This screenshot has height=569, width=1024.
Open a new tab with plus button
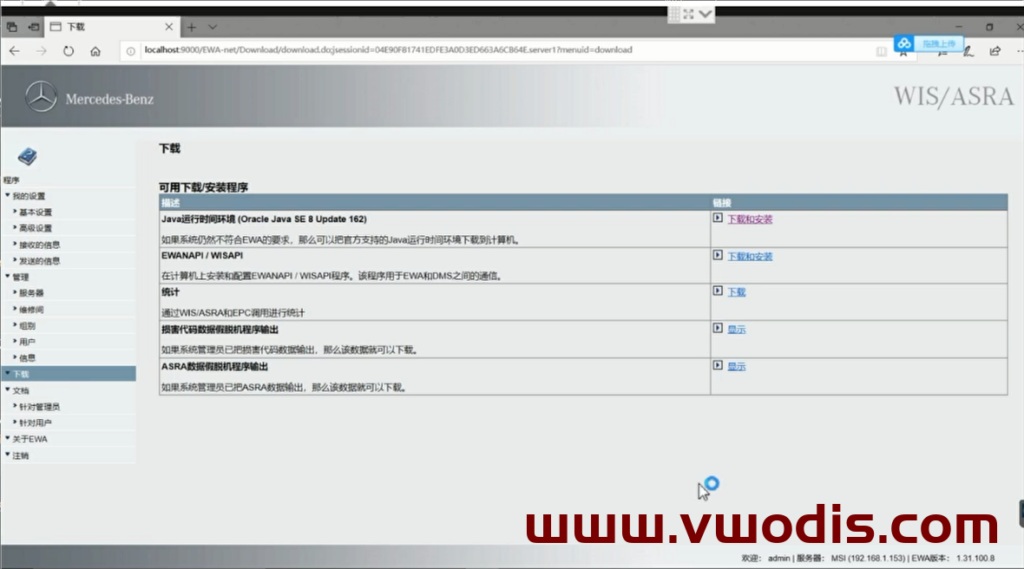(x=191, y=27)
